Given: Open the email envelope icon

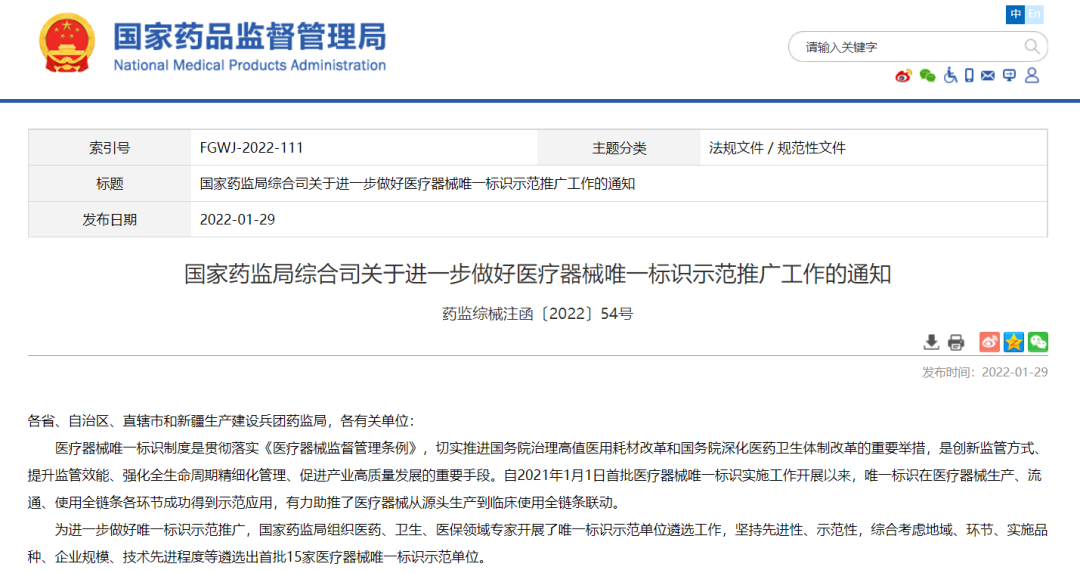Looking at the screenshot, I should 988,76.
